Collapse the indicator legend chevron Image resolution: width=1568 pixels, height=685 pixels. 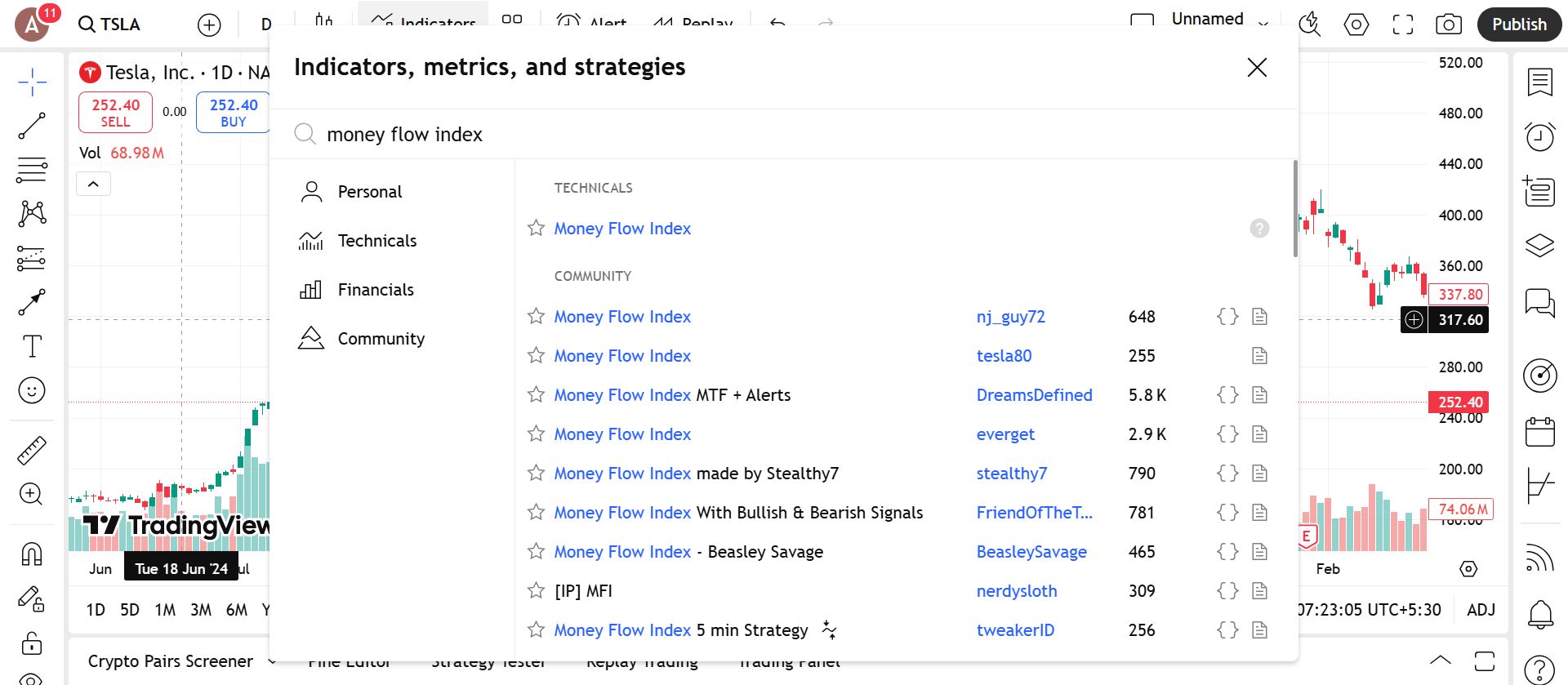coord(93,184)
